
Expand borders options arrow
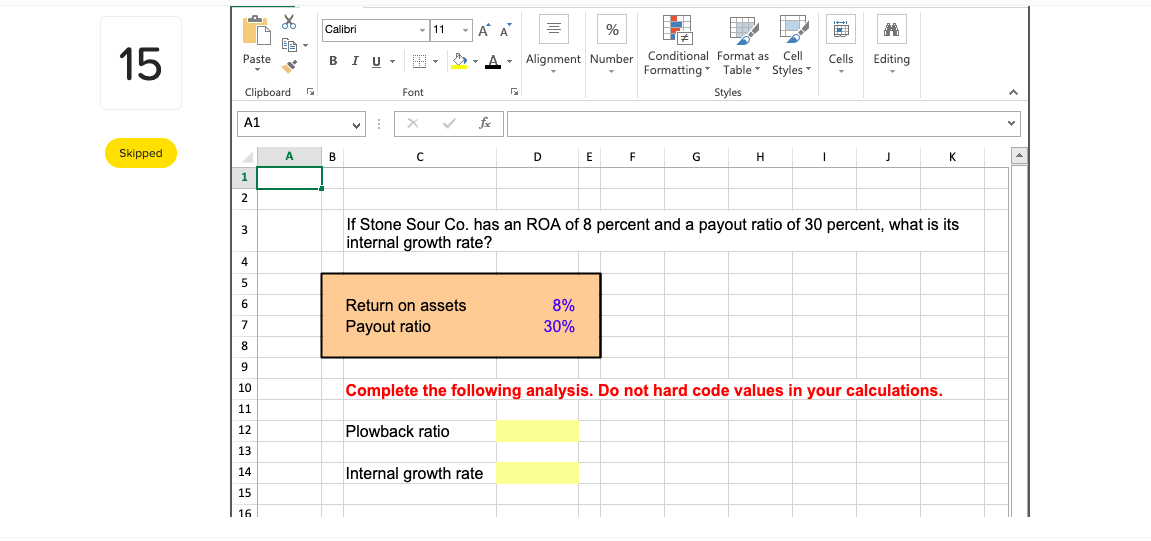coord(437,61)
